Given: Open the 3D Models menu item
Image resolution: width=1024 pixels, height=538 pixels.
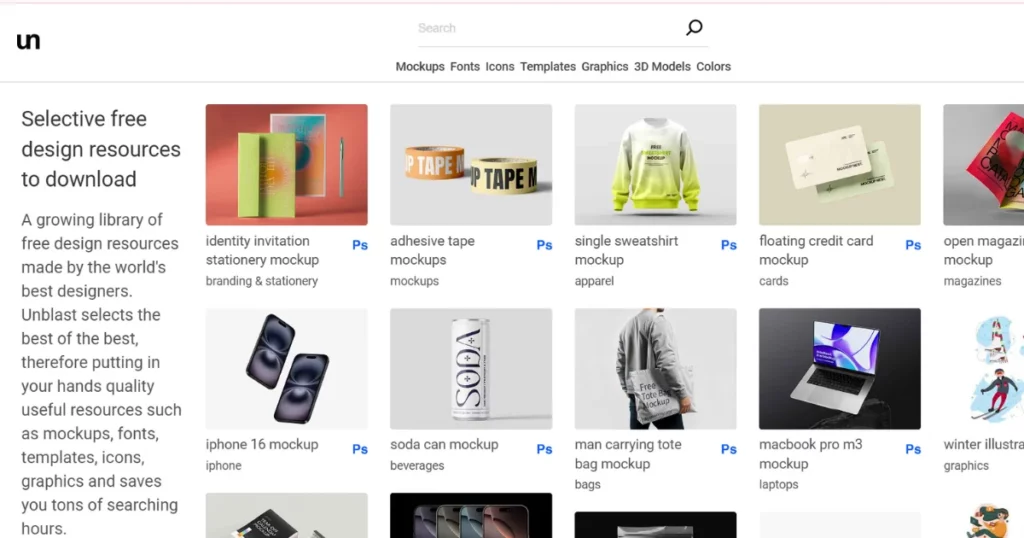Looking at the screenshot, I should tap(662, 67).
